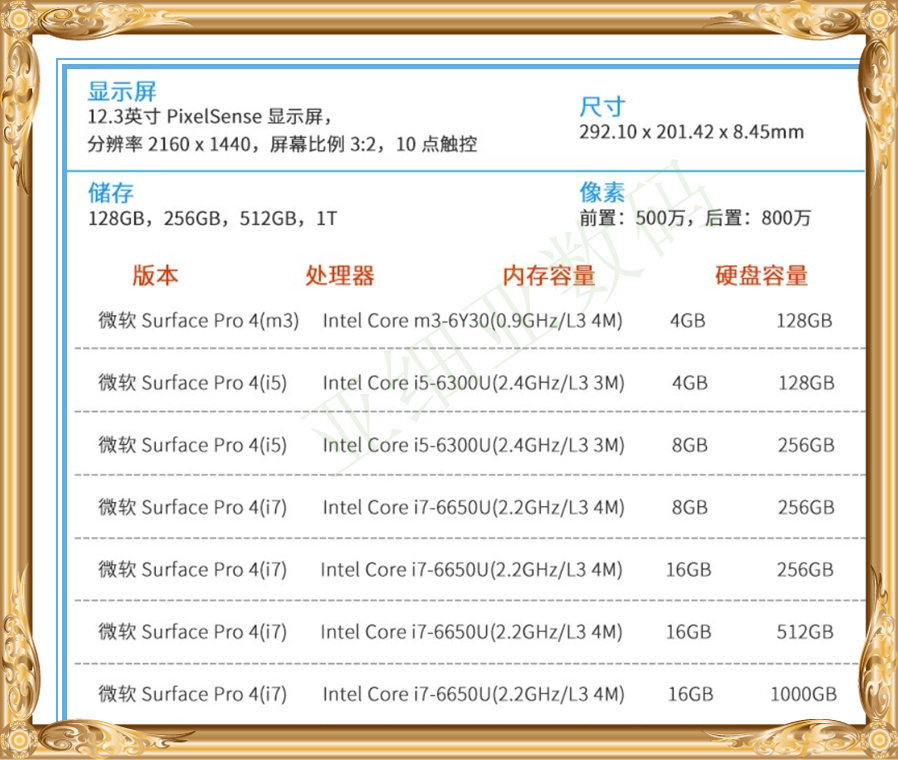Click the 16GB cell in the 1000GB row
The image size is (898, 760).
[691, 694]
